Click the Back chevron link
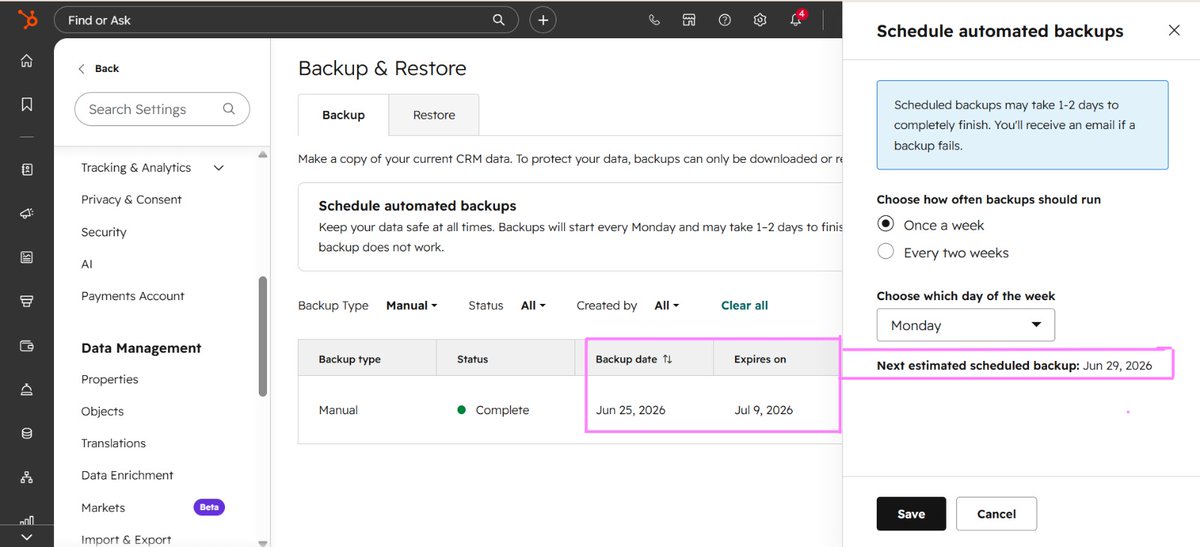 (98, 69)
